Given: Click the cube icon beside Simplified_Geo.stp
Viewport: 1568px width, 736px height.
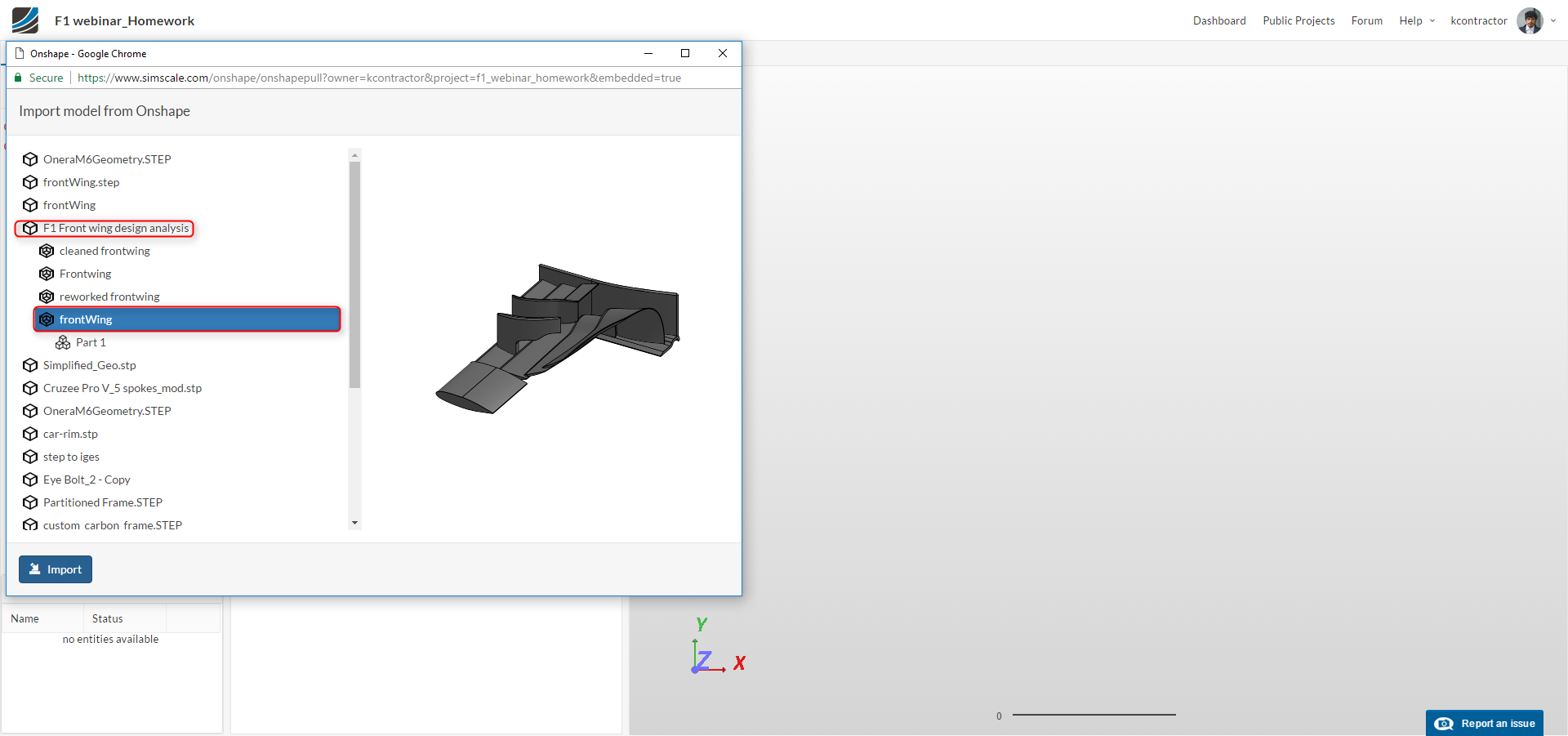Looking at the screenshot, I should point(30,365).
